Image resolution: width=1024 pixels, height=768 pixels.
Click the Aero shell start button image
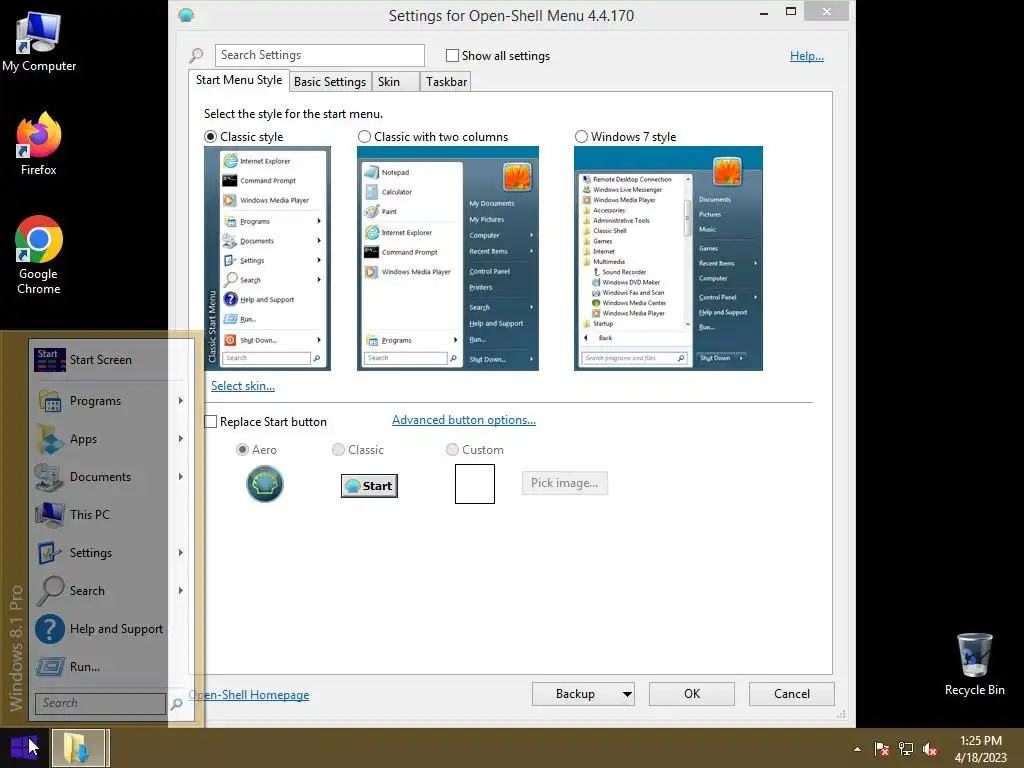(264, 484)
